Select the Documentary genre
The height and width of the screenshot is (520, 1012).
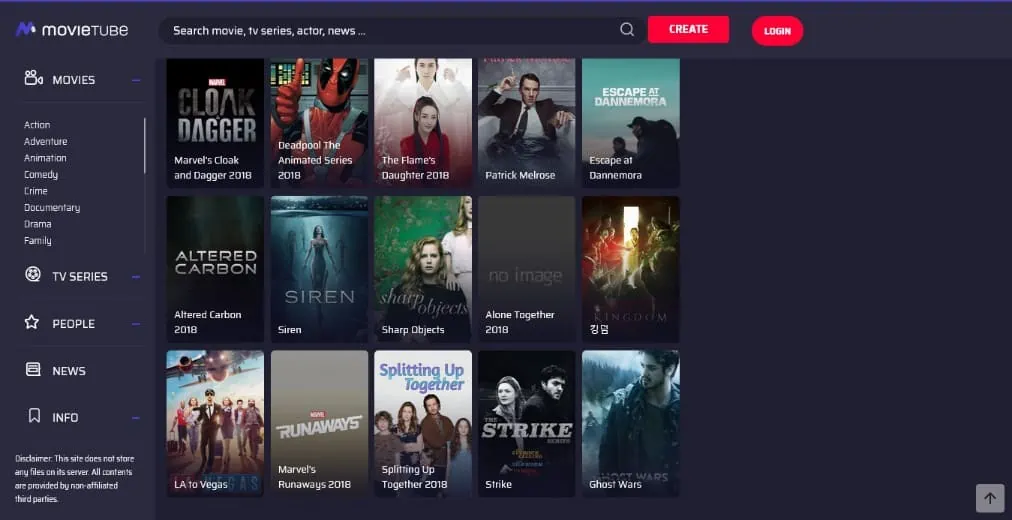tap(52, 208)
